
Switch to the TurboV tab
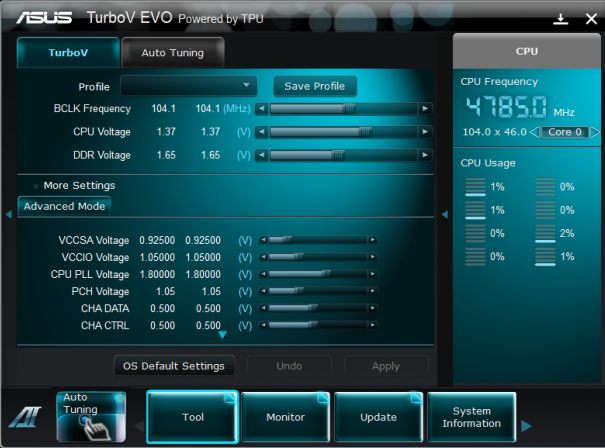(x=68, y=52)
